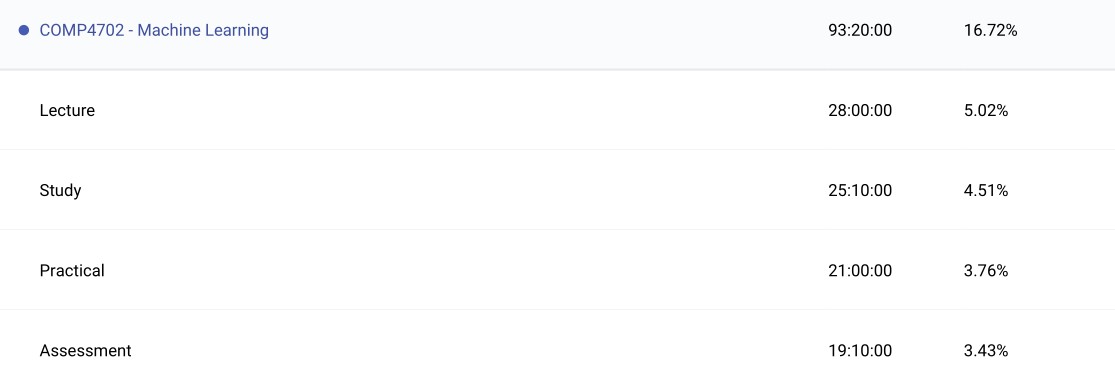Click the Lecture percentage 5.02%
This screenshot has height=386, width=1115.
(986, 111)
